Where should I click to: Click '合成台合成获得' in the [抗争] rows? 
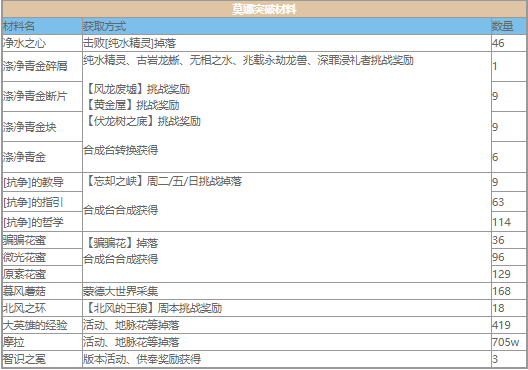pyautogui.click(x=121, y=210)
